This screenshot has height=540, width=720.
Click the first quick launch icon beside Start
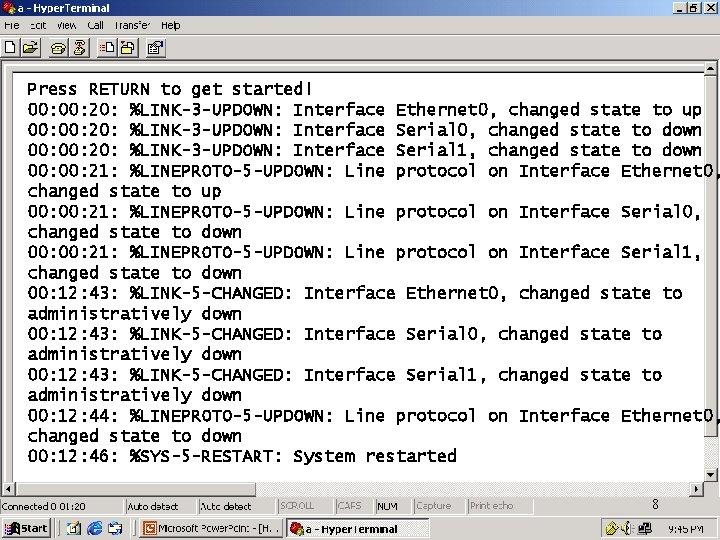coord(73,529)
